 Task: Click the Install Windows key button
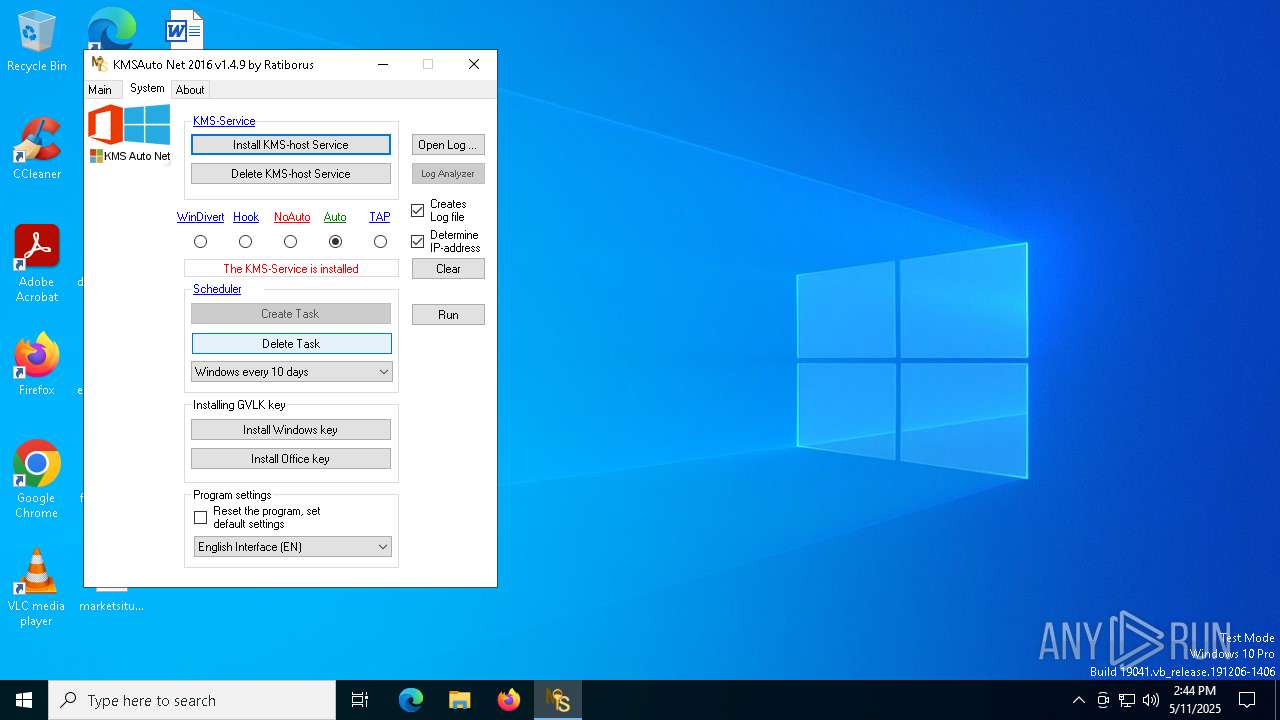pos(291,430)
